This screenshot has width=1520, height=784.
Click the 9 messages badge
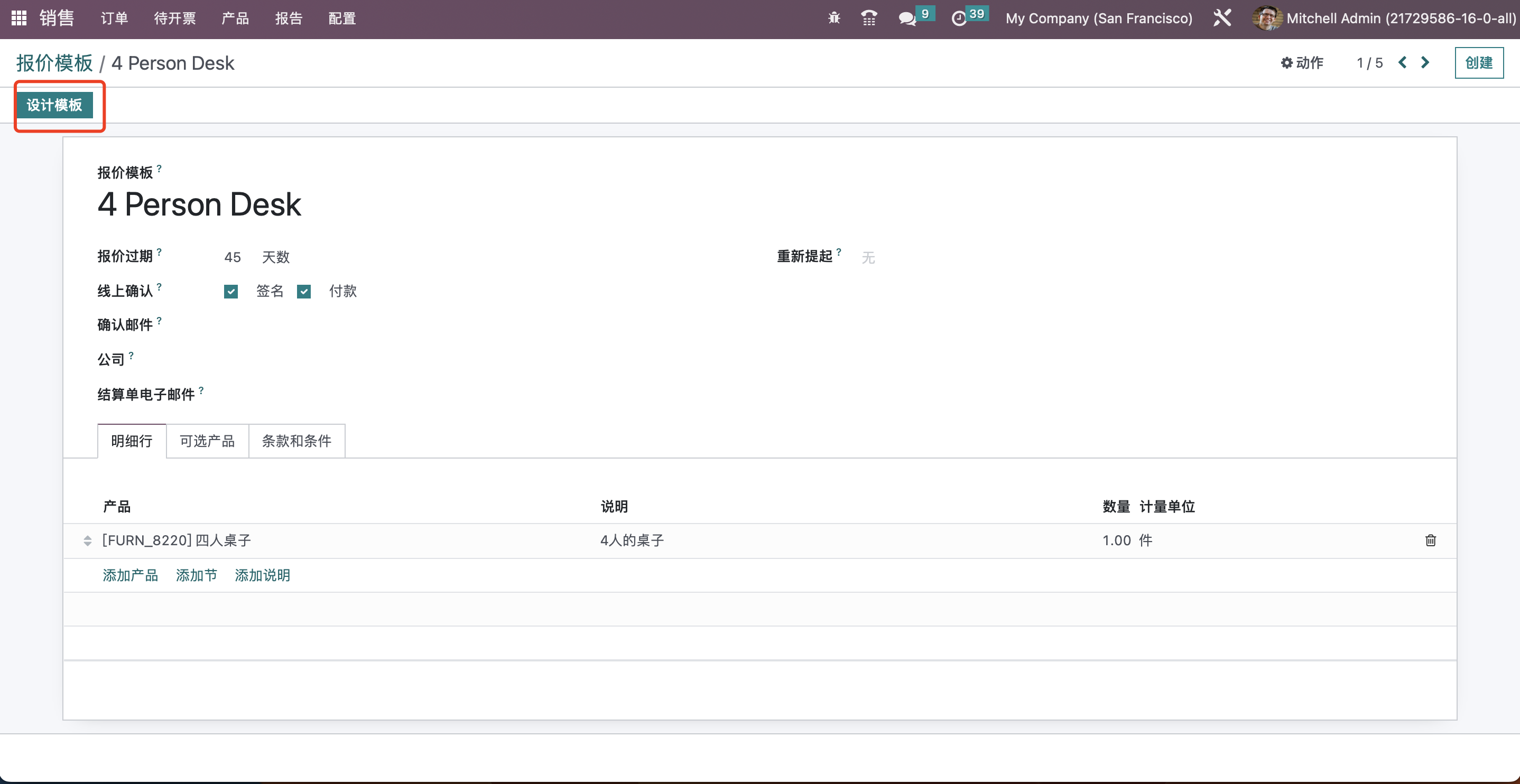pyautogui.click(x=925, y=13)
